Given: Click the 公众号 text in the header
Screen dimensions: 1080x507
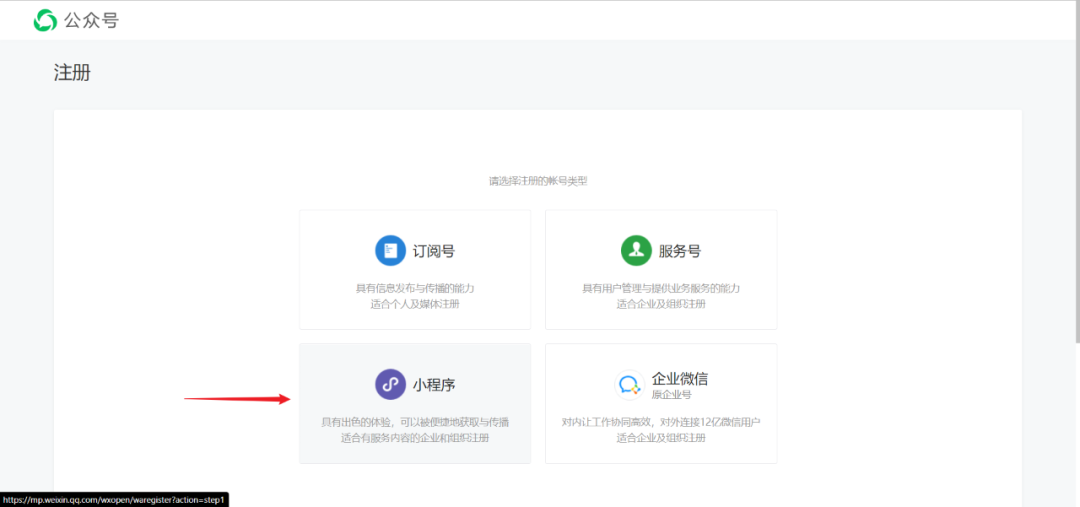Looking at the screenshot, I should (x=92, y=21).
